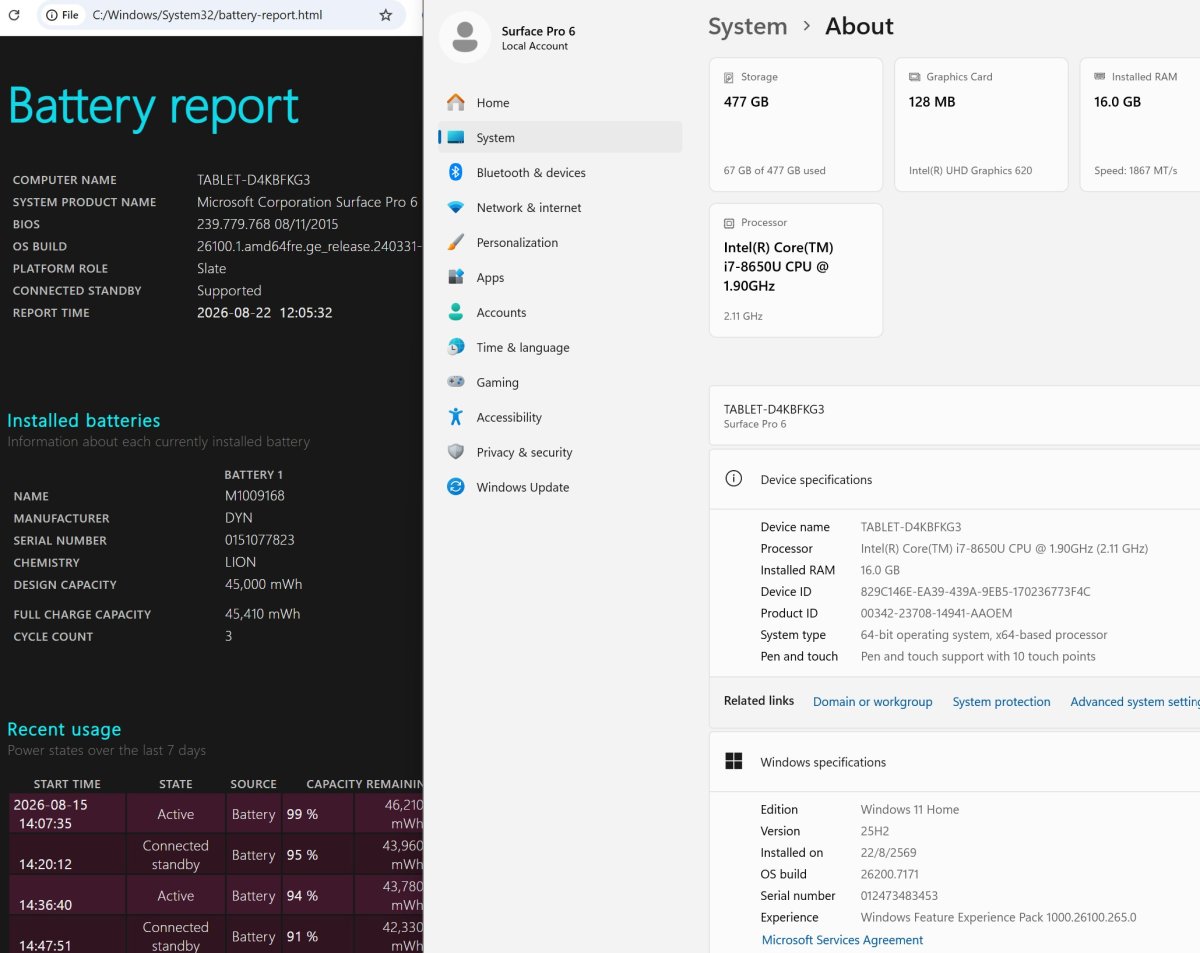Go back to System breadcrumb

[x=747, y=27]
